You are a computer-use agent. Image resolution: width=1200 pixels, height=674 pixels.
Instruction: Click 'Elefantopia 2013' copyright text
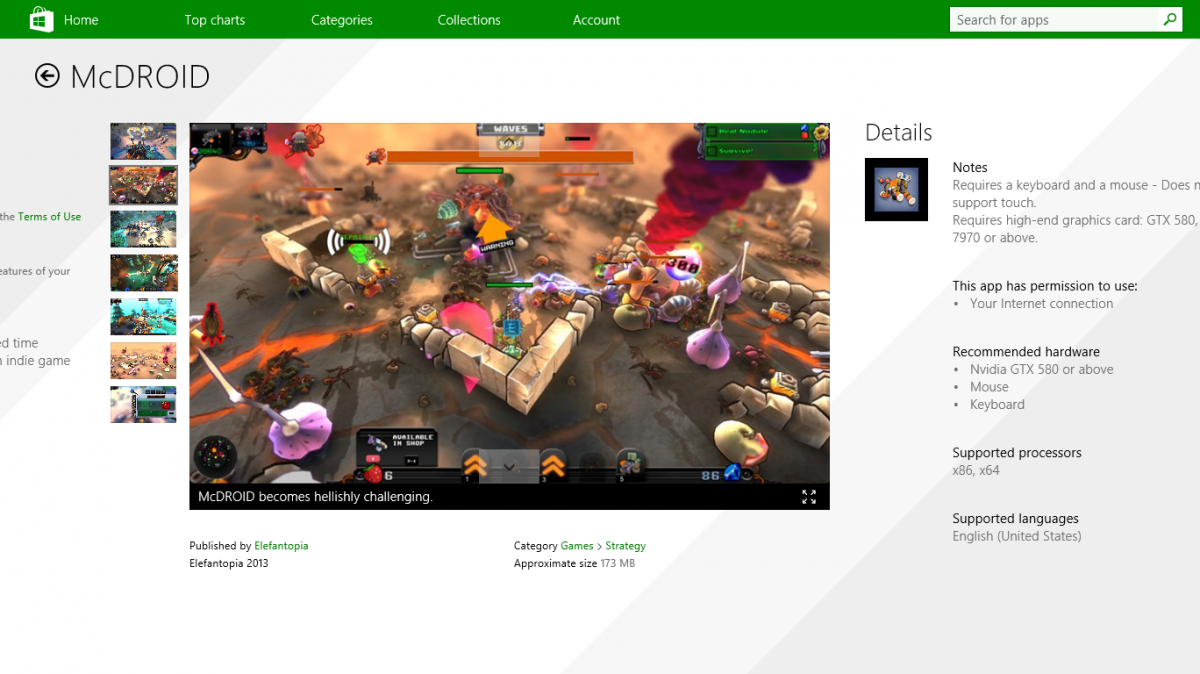pyautogui.click(x=229, y=563)
